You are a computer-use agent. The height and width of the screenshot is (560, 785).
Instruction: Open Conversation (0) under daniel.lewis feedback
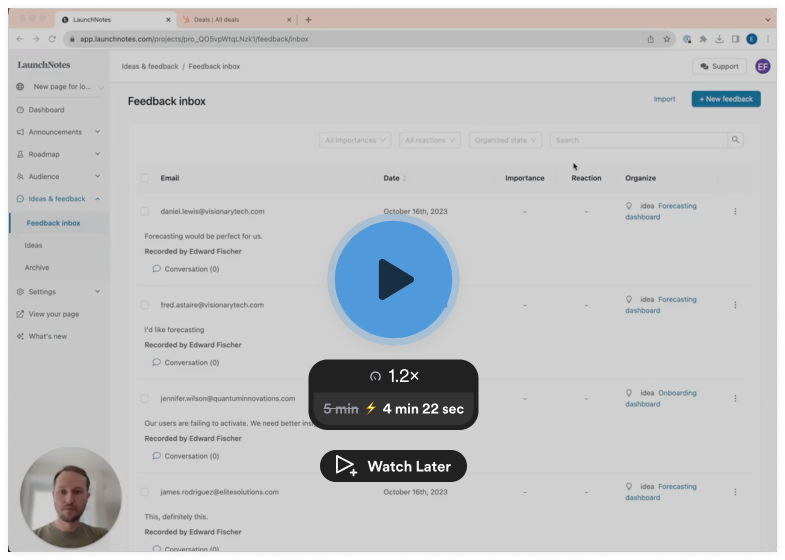(x=186, y=269)
